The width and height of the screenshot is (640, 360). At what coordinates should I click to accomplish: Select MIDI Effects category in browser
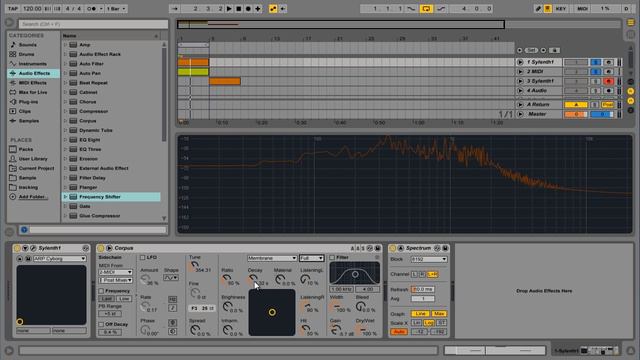pos(32,83)
